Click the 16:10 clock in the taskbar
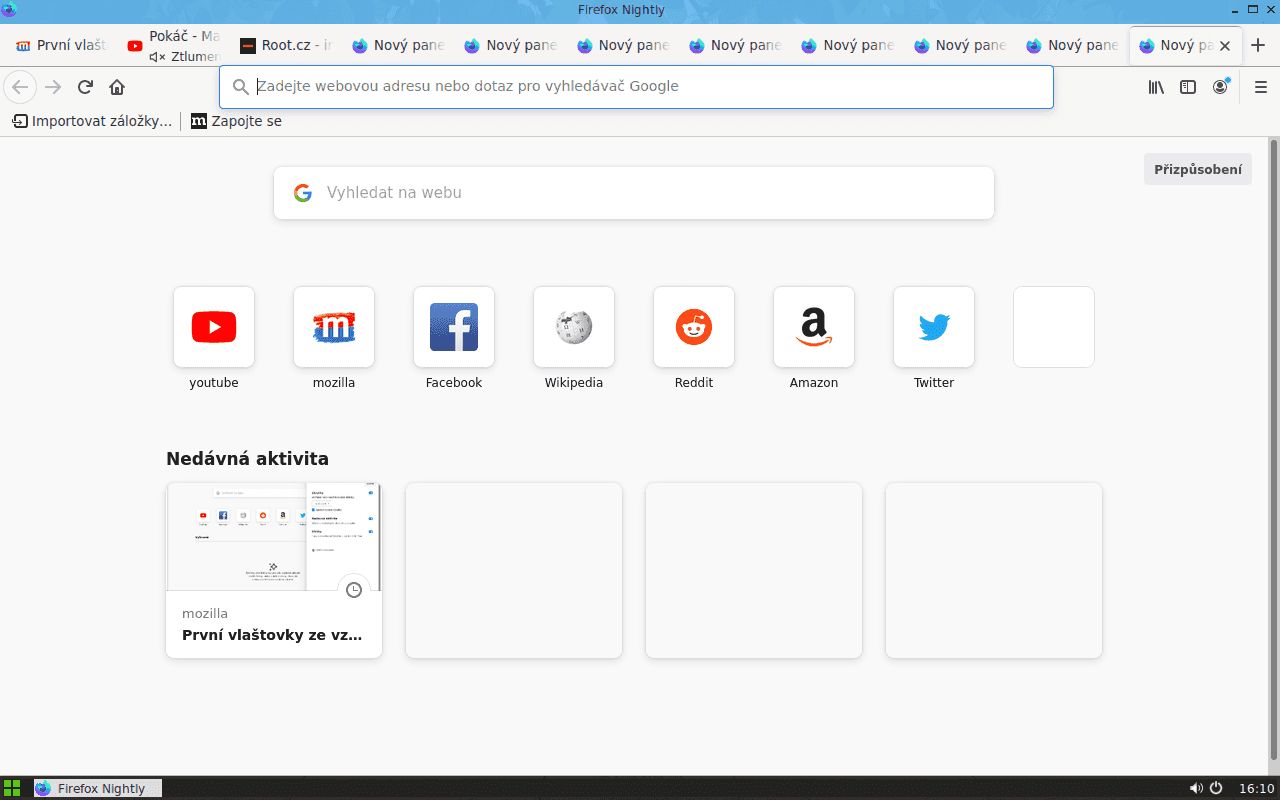The image size is (1280, 800). (x=1256, y=788)
